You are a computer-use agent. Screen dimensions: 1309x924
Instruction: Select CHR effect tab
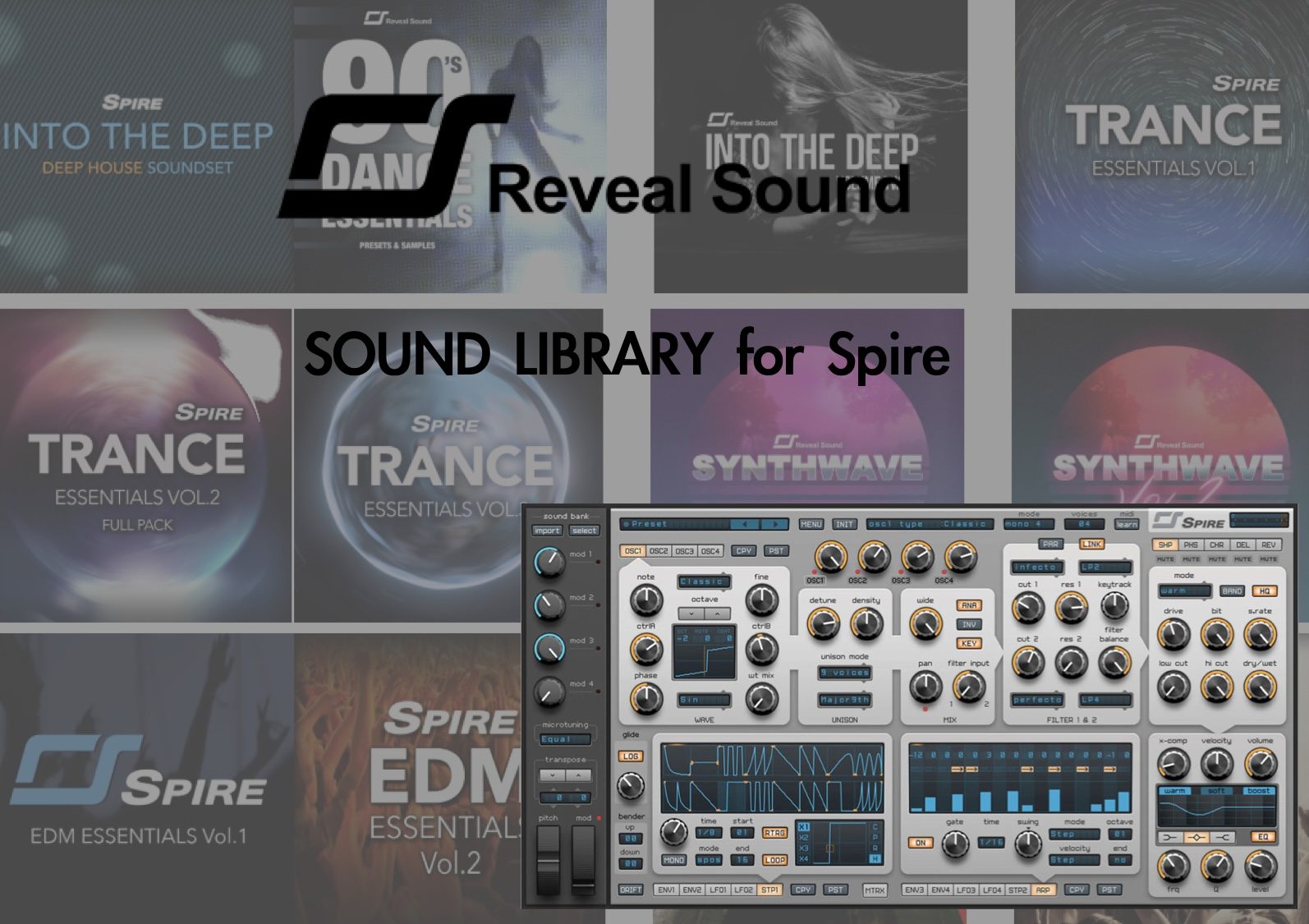pos(1217,545)
